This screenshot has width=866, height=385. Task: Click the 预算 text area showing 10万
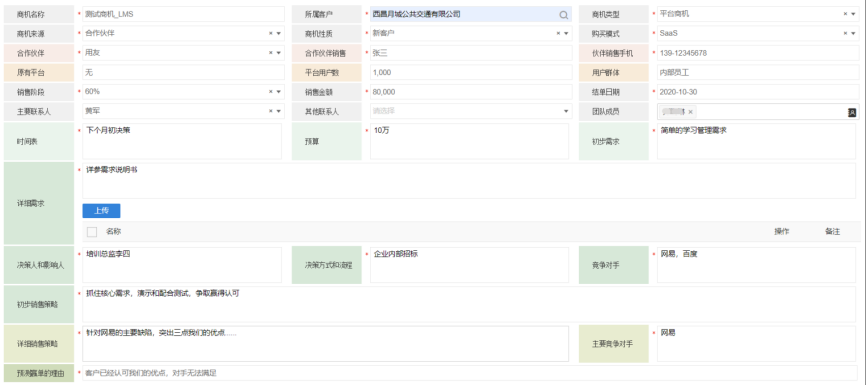[469, 141]
